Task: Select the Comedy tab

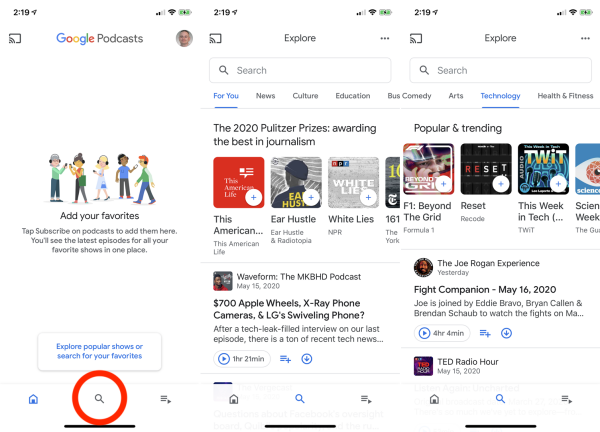Action: [416, 96]
